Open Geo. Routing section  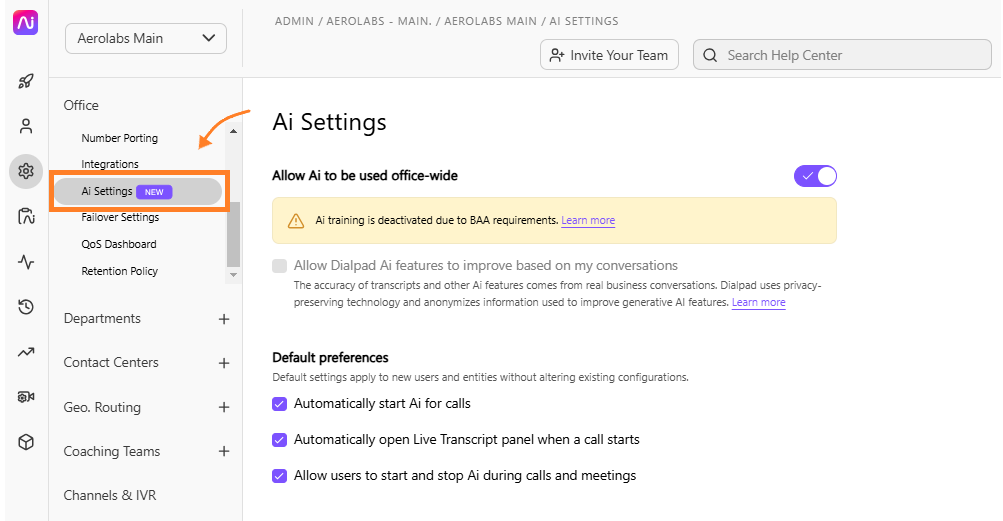pos(102,408)
